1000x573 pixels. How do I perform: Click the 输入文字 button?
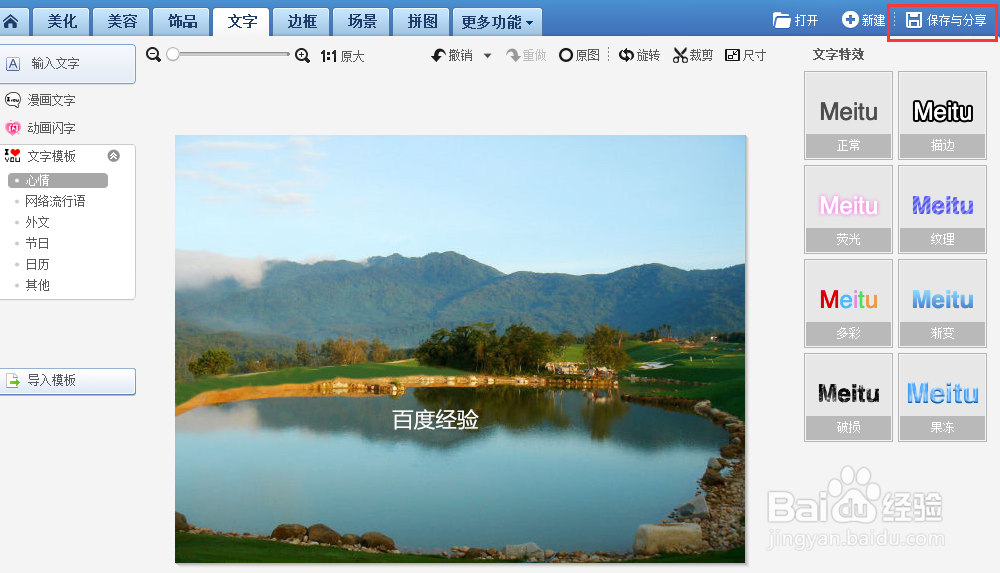(68, 64)
